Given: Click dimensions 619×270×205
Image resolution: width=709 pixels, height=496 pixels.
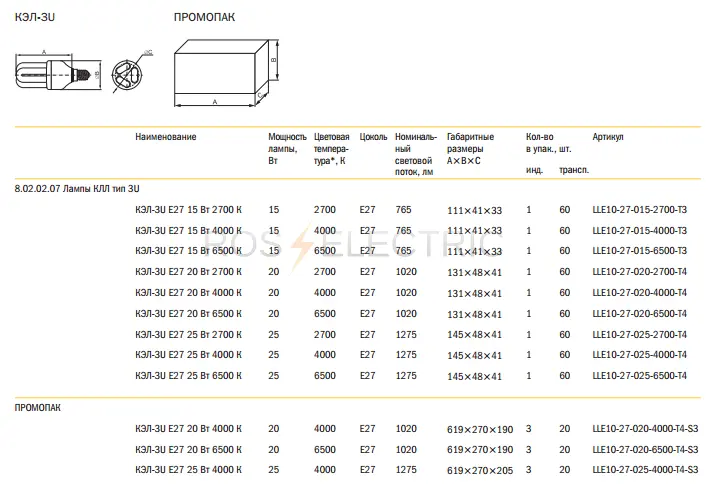Looking at the screenshot, I should click(x=480, y=471).
